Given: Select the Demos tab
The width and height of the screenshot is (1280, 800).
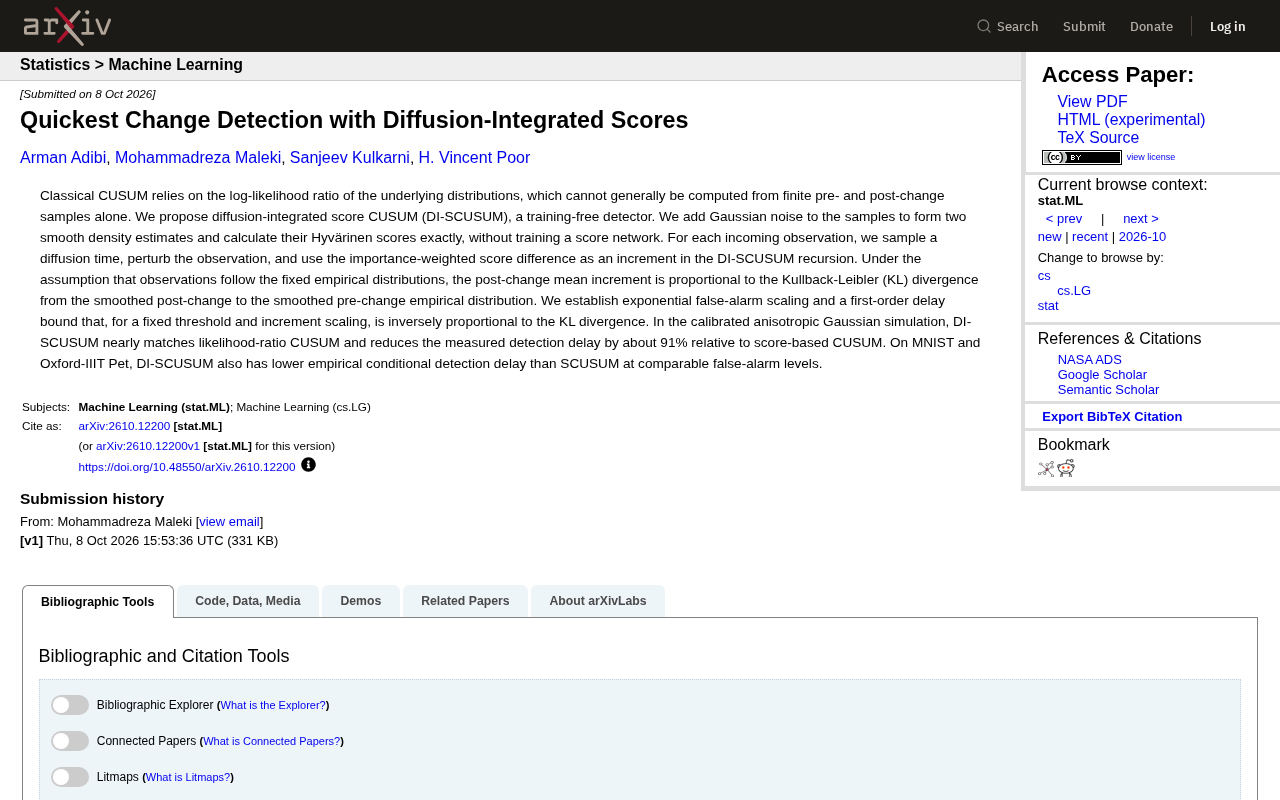Looking at the screenshot, I should point(361,601).
